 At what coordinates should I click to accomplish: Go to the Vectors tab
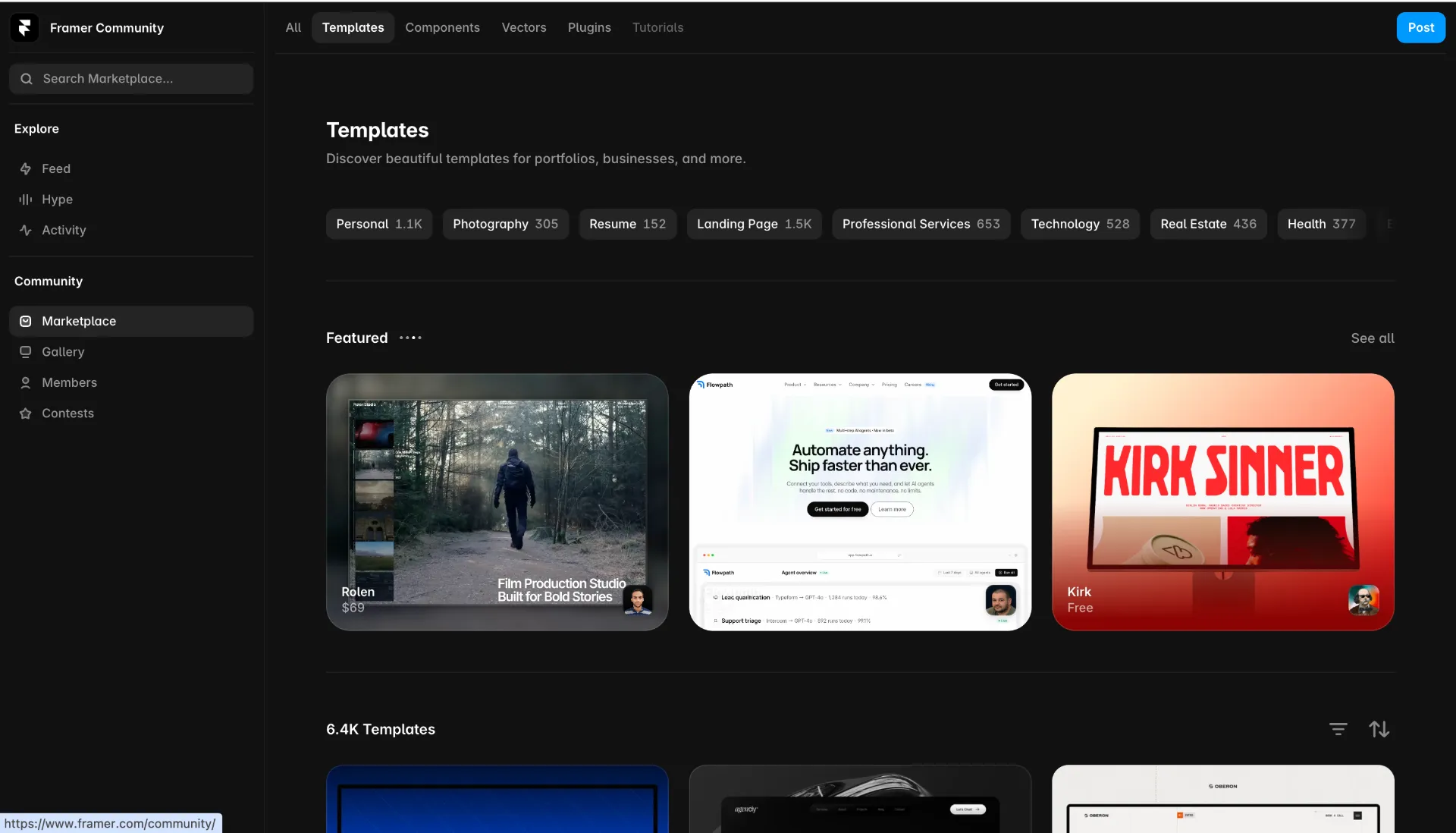click(x=524, y=27)
